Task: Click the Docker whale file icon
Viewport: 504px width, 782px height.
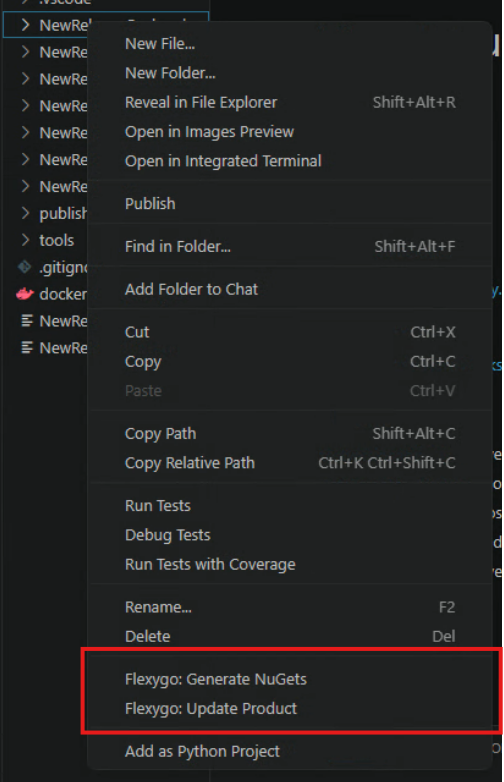Action: pyautogui.click(x=24, y=294)
